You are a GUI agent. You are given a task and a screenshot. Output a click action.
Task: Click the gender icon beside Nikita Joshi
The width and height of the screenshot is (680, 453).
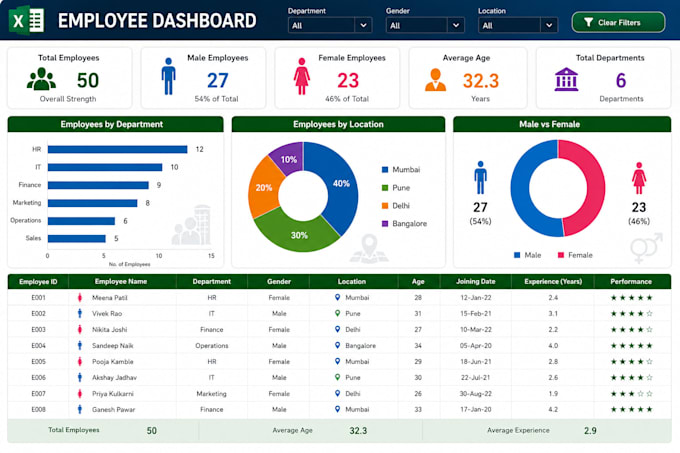tap(80, 329)
